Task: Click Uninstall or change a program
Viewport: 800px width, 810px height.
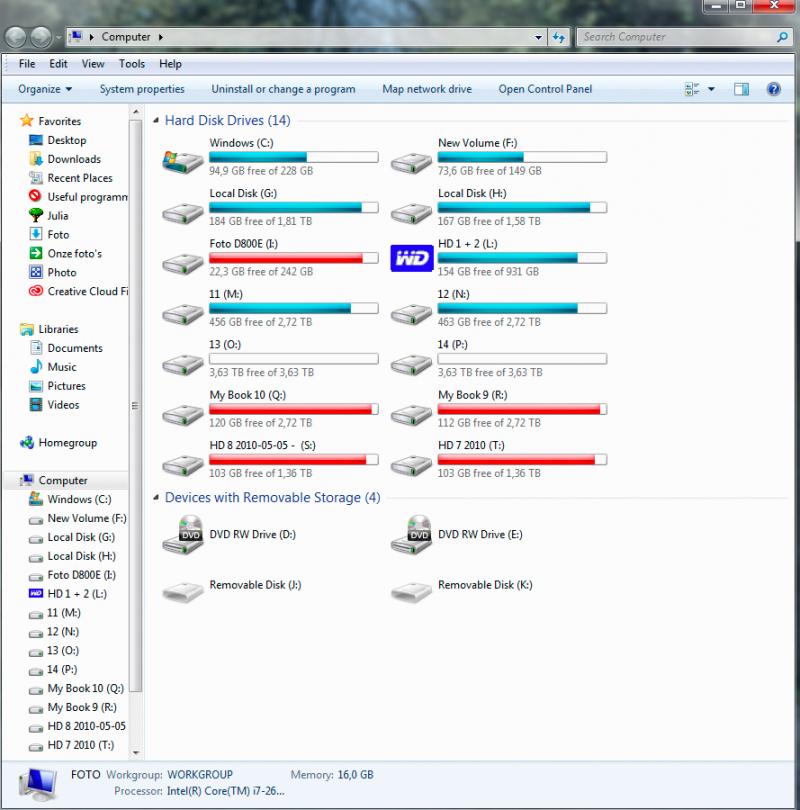Action: tap(283, 89)
